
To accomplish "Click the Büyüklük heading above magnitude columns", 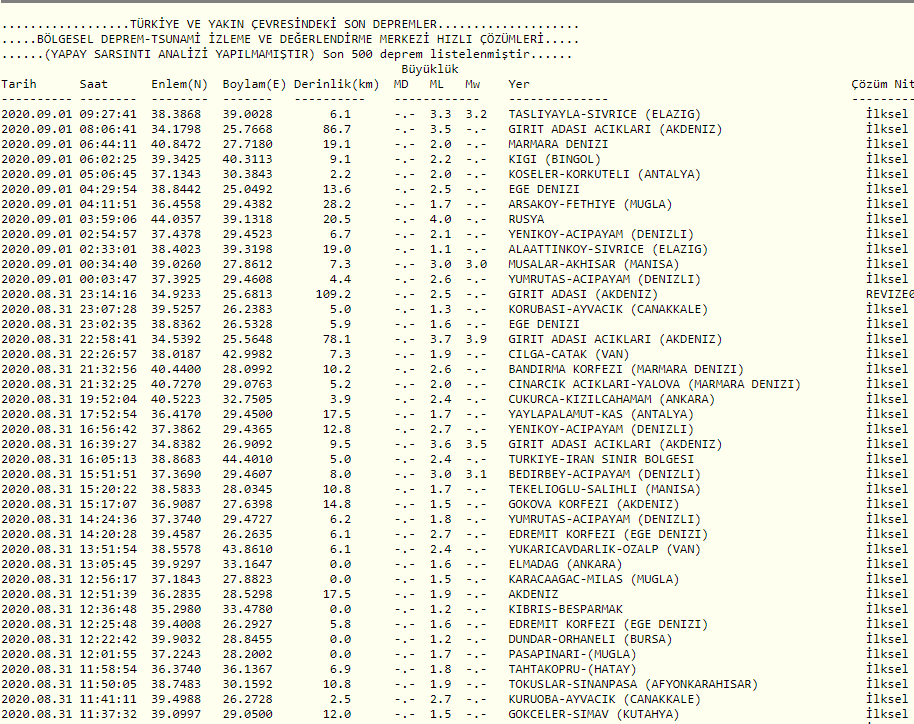I will pos(429,69).
